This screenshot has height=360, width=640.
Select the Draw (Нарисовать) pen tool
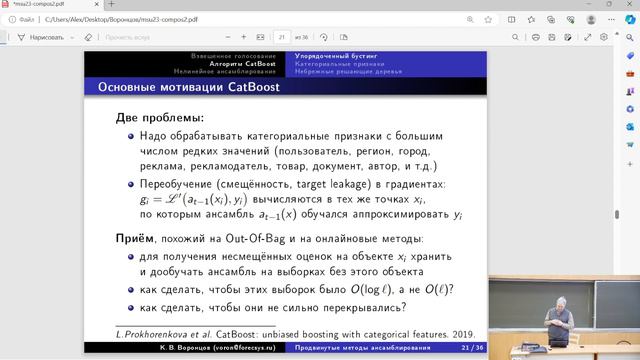click(40, 37)
